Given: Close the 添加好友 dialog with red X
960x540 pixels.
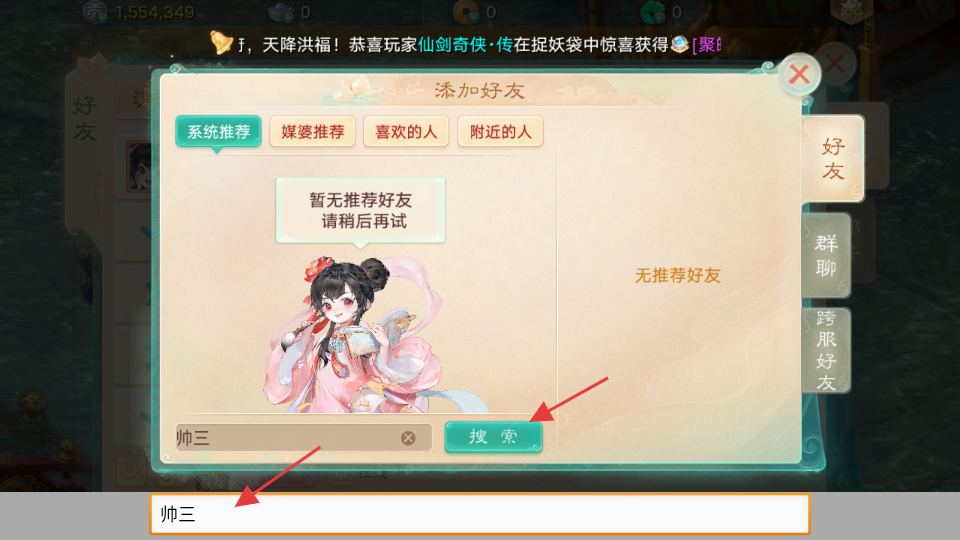Looking at the screenshot, I should [799, 75].
